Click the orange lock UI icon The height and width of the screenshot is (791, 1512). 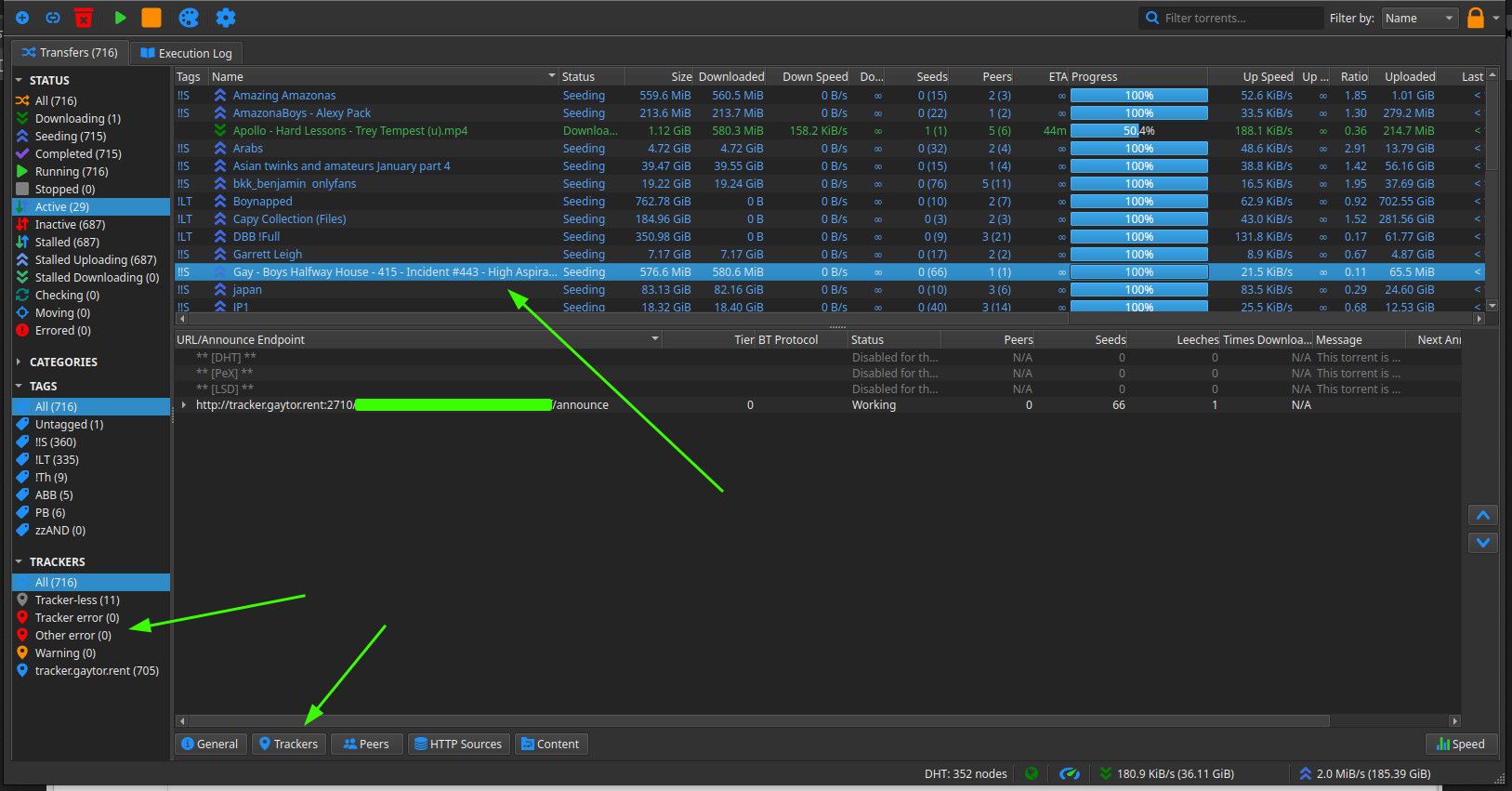click(1476, 18)
